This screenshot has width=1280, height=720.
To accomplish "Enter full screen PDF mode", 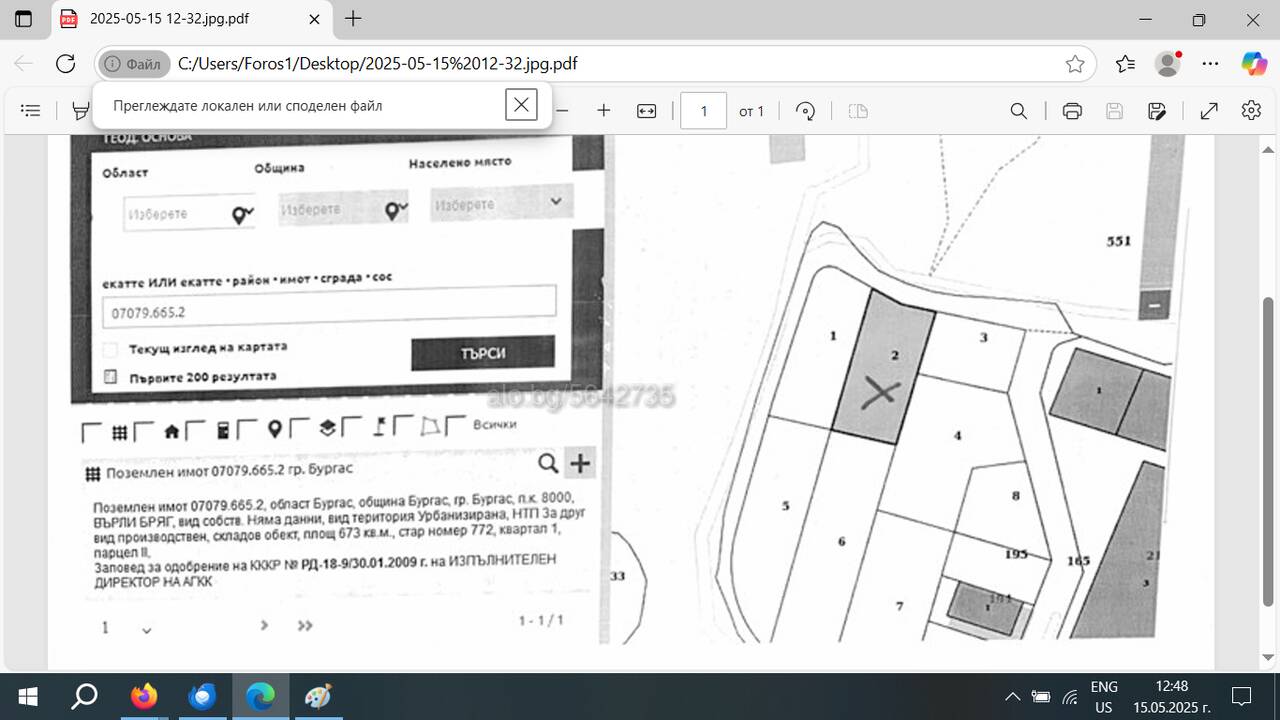I will [x=1209, y=111].
